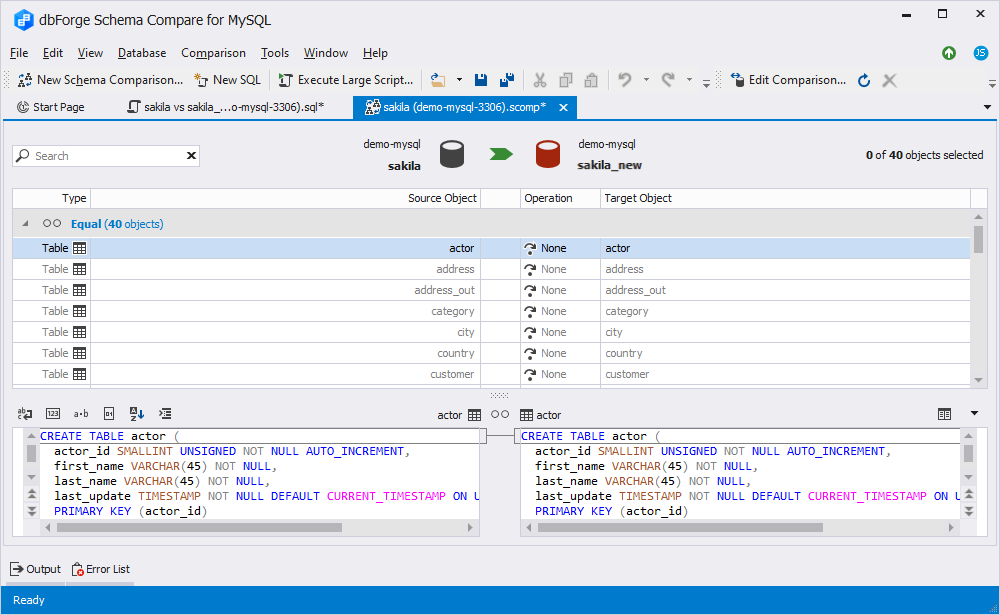Click the red sakila_new target database icon
This screenshot has height=615, width=1000.
click(548, 154)
